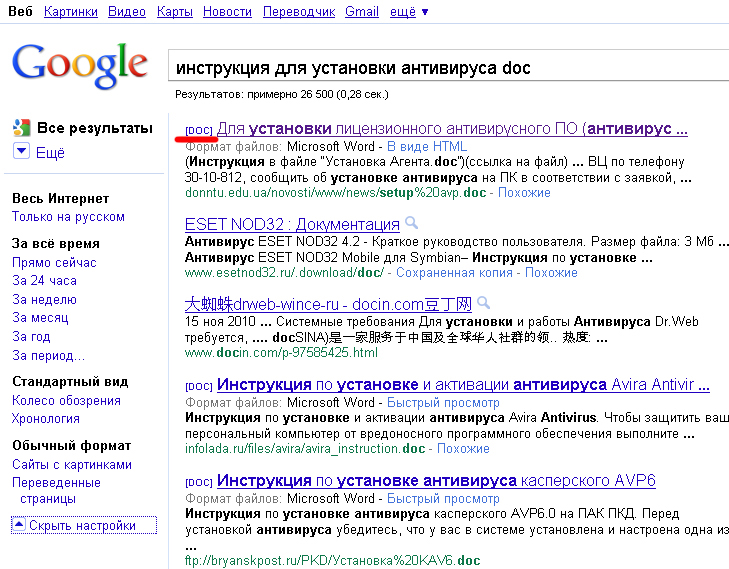Click the magnifier preview icon beside ESET NOD32 result
Viewport: 729px width, 569px height.
coord(411,223)
